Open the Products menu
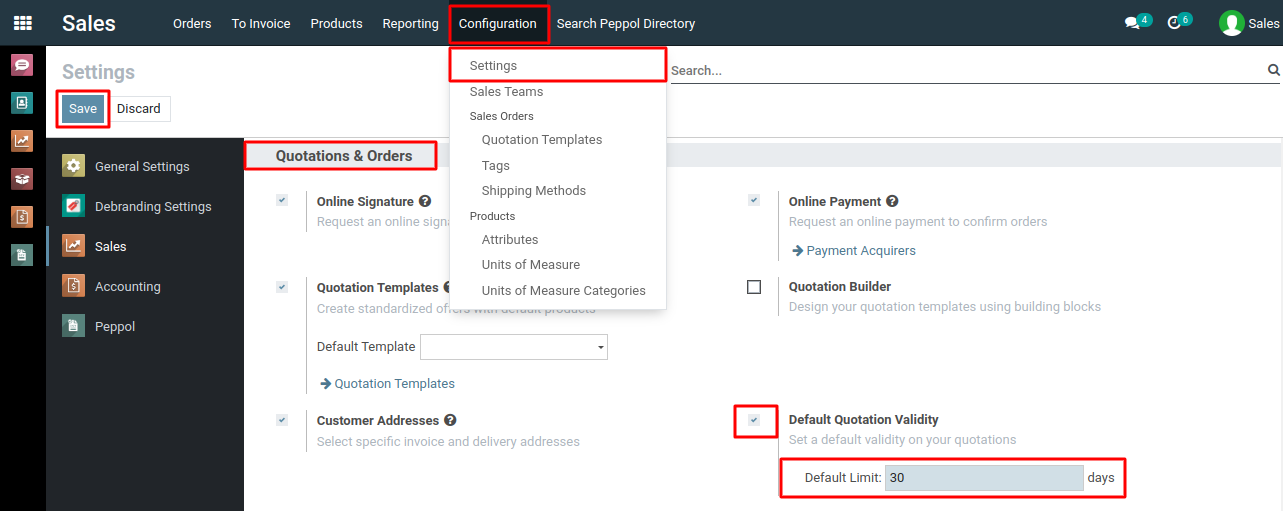 336,23
